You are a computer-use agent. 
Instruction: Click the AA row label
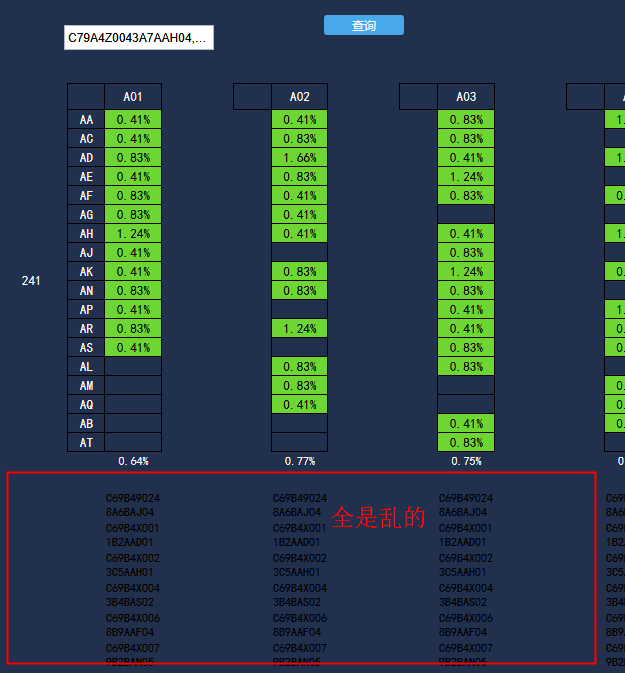pos(86,120)
